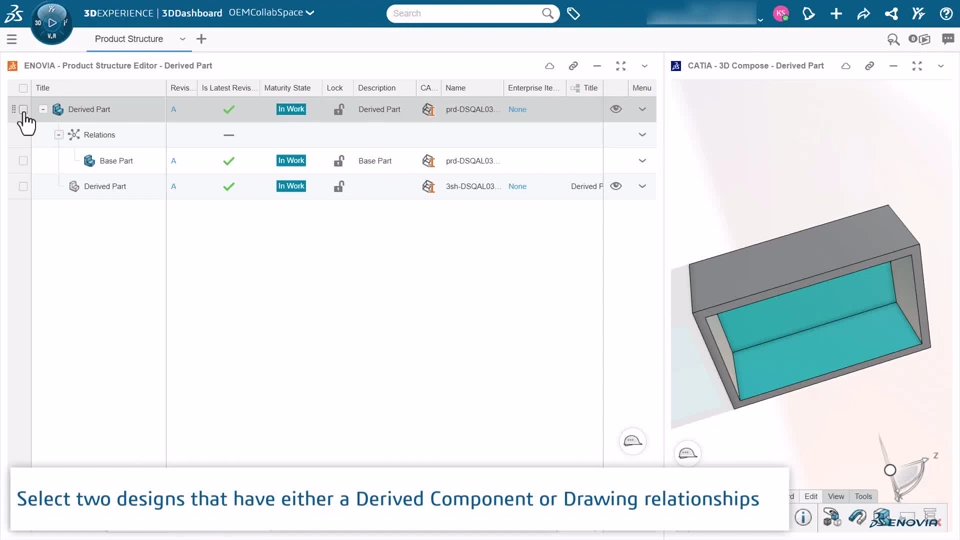
Task: Check the Base Part row checkbox
Action: (23, 160)
